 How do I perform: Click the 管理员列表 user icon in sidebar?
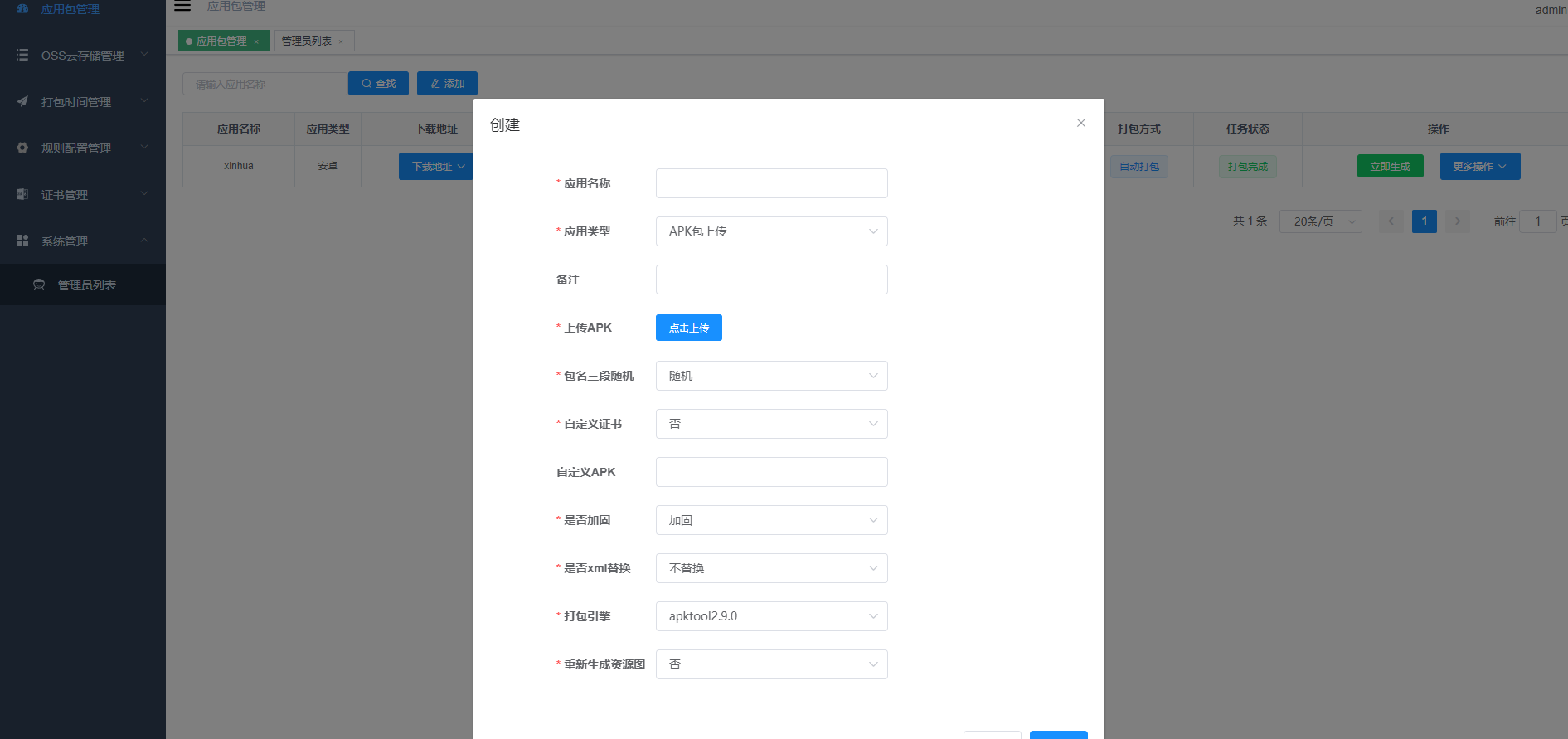coord(39,284)
